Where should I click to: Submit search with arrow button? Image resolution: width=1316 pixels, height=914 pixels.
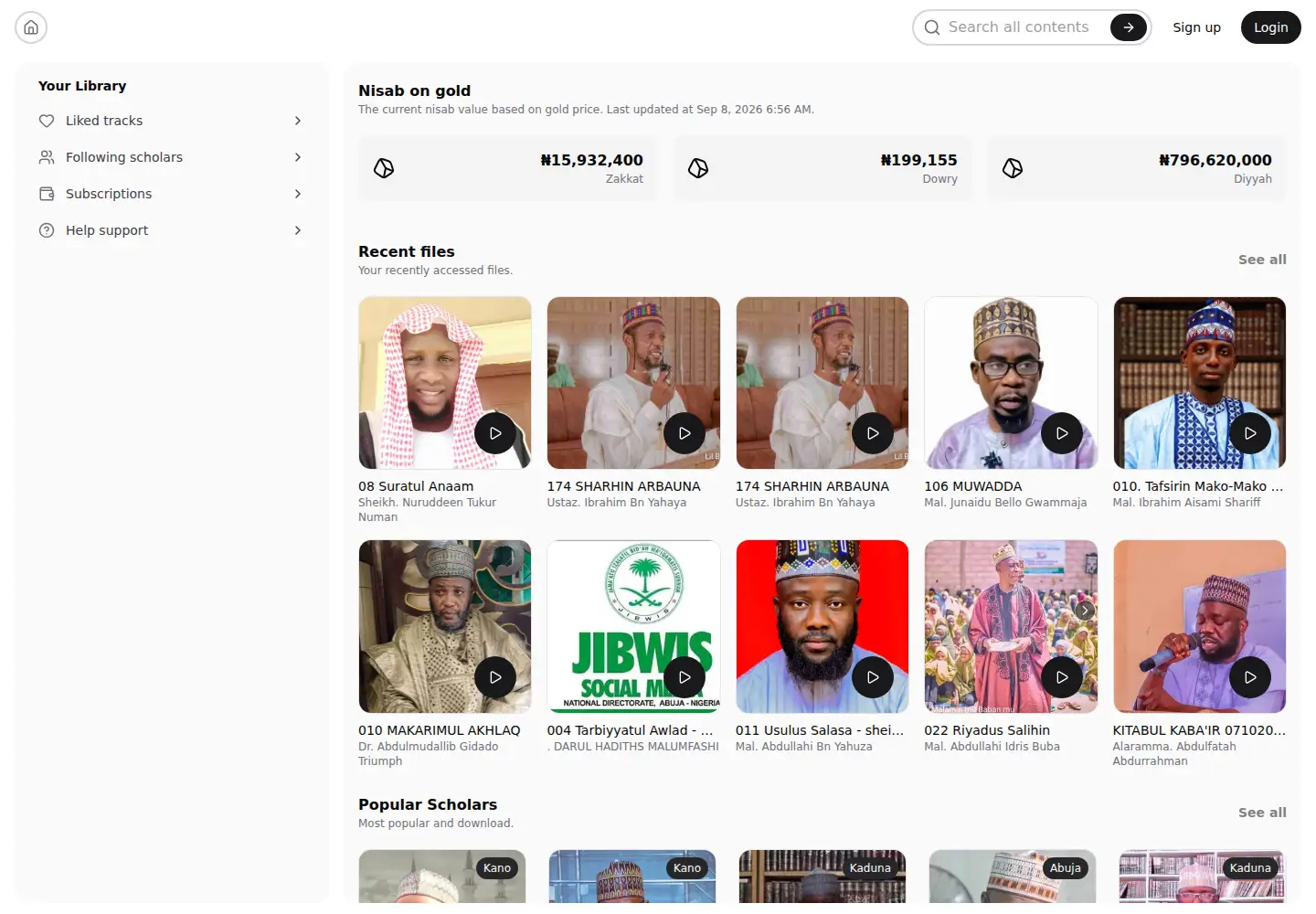click(1129, 27)
